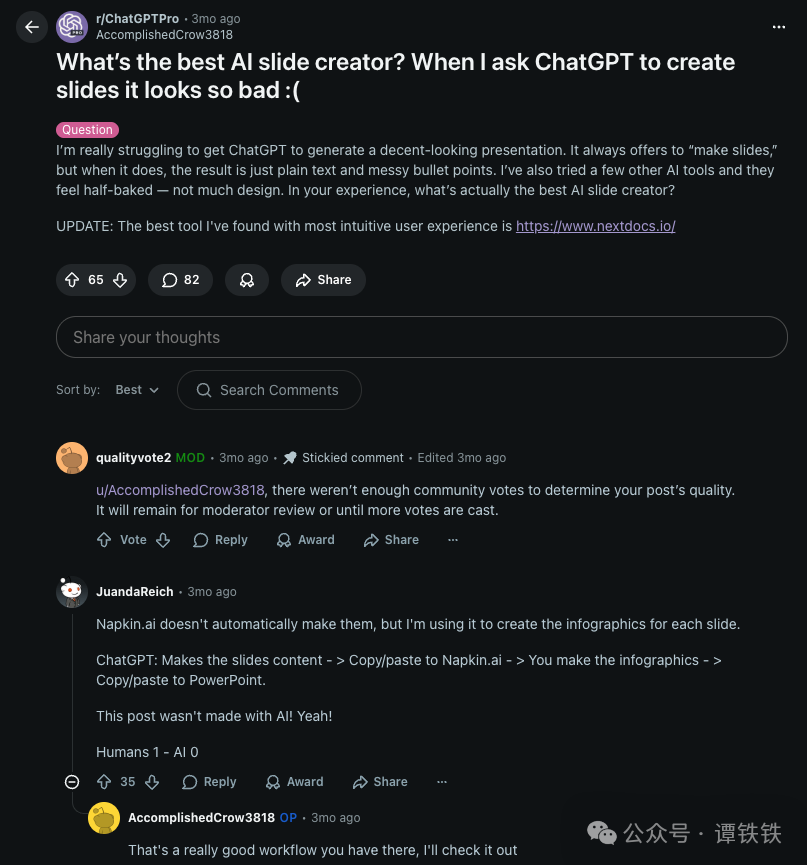
Task: Reply to JuandaReich's comment
Action: (209, 782)
